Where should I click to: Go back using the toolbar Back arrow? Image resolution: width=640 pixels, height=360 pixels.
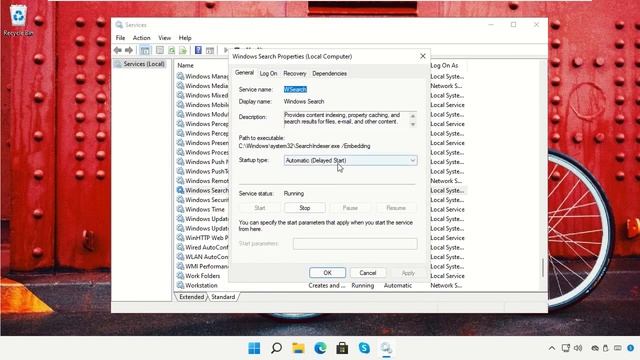118,50
